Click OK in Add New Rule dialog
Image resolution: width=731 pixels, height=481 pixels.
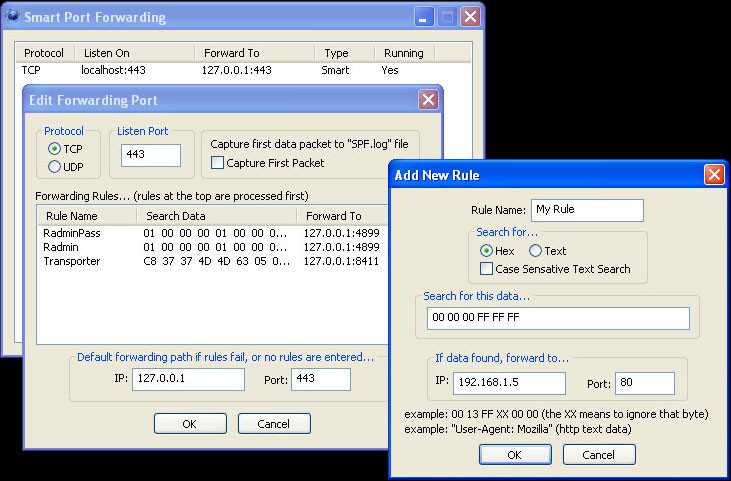click(x=515, y=454)
